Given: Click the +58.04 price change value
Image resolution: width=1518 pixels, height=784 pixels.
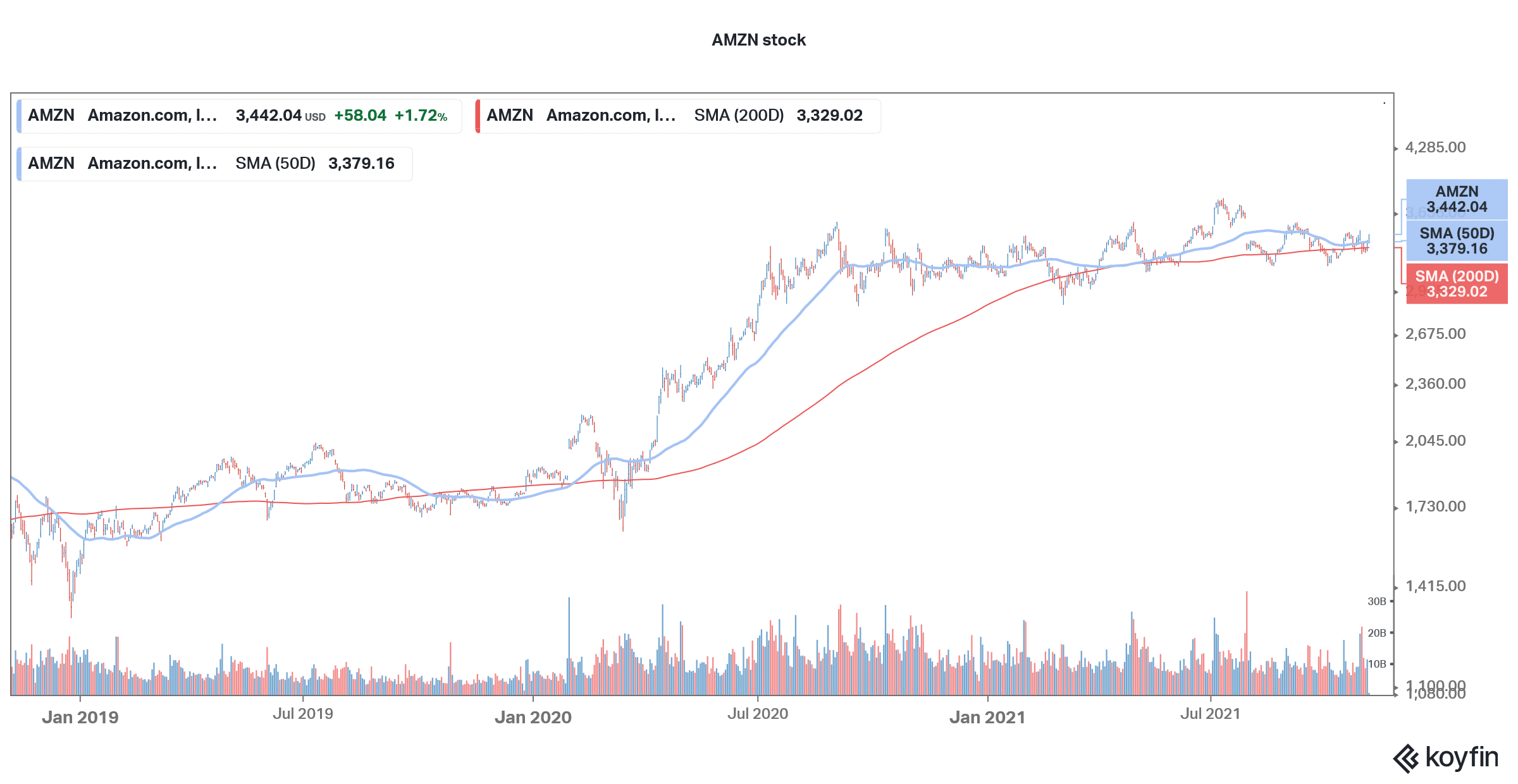Looking at the screenshot, I should click(x=360, y=116).
